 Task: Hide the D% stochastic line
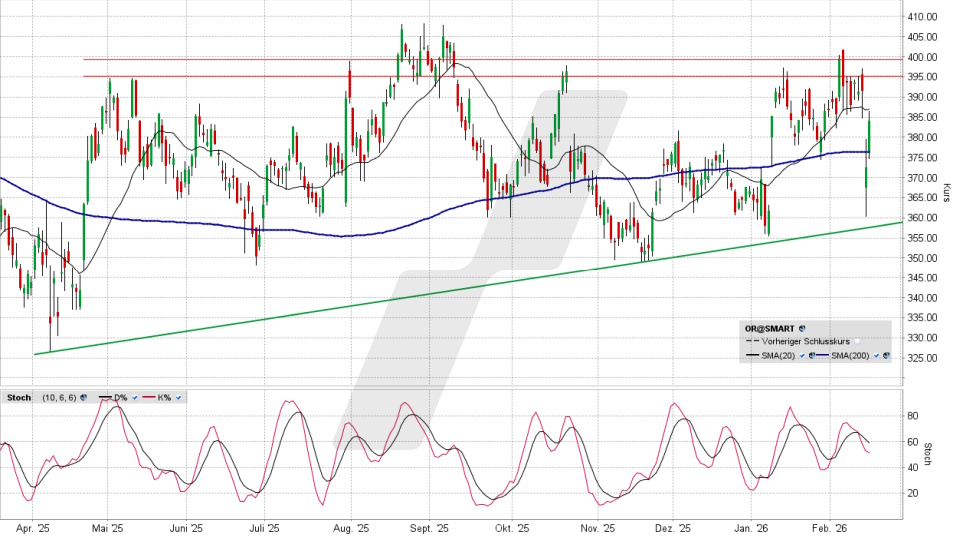click(x=135, y=398)
